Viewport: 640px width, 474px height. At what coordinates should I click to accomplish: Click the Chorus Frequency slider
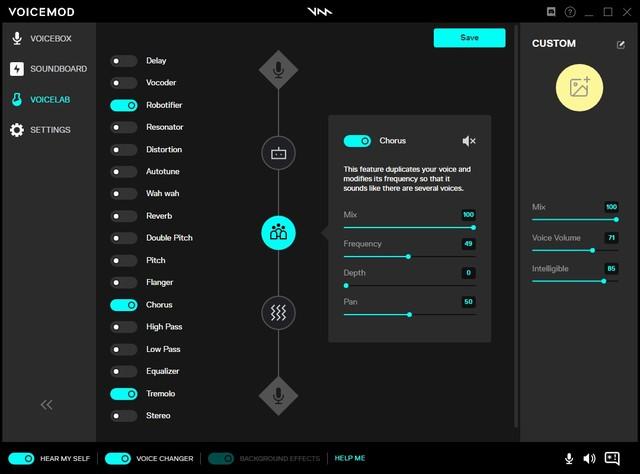(x=409, y=257)
